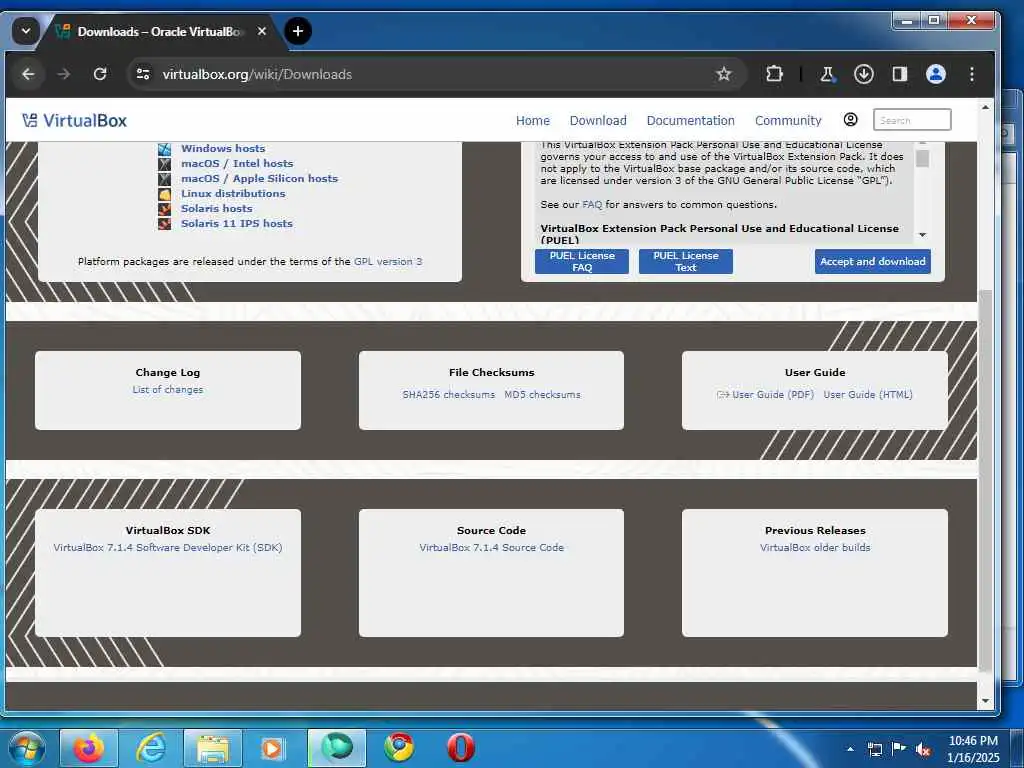The height and width of the screenshot is (768, 1024).
Task: Open macOS / Apple Silicon hosts link
Action: pos(259,179)
